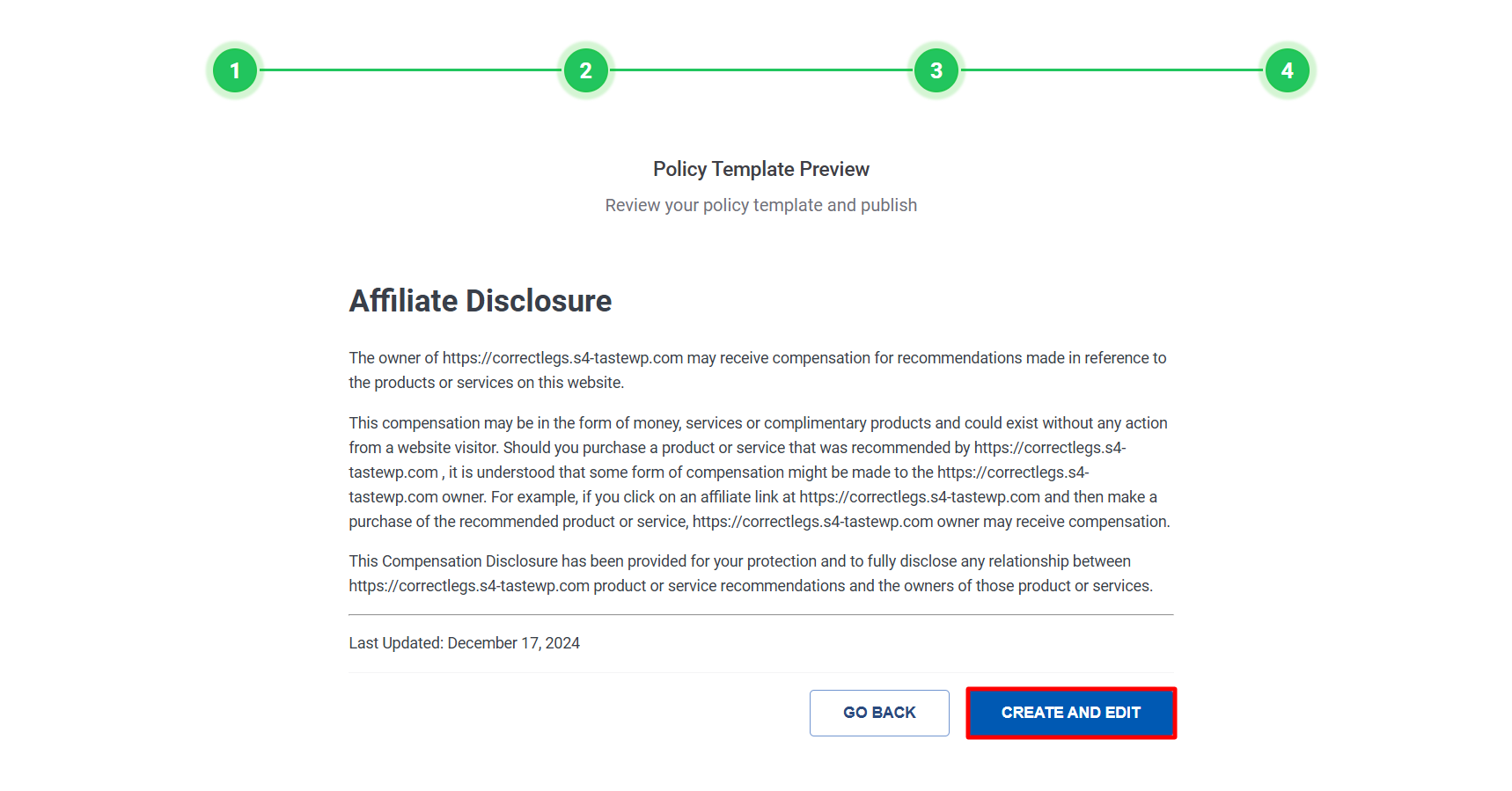The width and height of the screenshot is (1512, 791).
Task: Click the step 4 circle
Action: click(x=1287, y=70)
